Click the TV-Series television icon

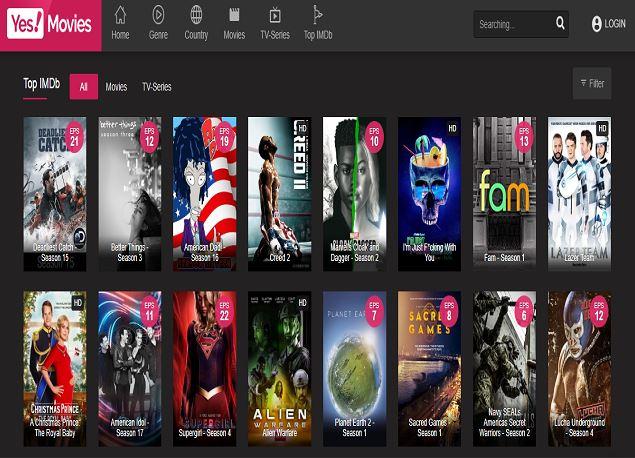[x=275, y=15]
